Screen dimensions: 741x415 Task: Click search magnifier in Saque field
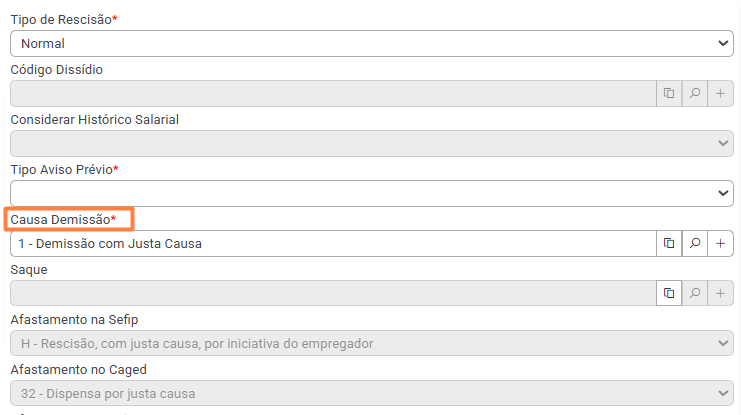695,293
